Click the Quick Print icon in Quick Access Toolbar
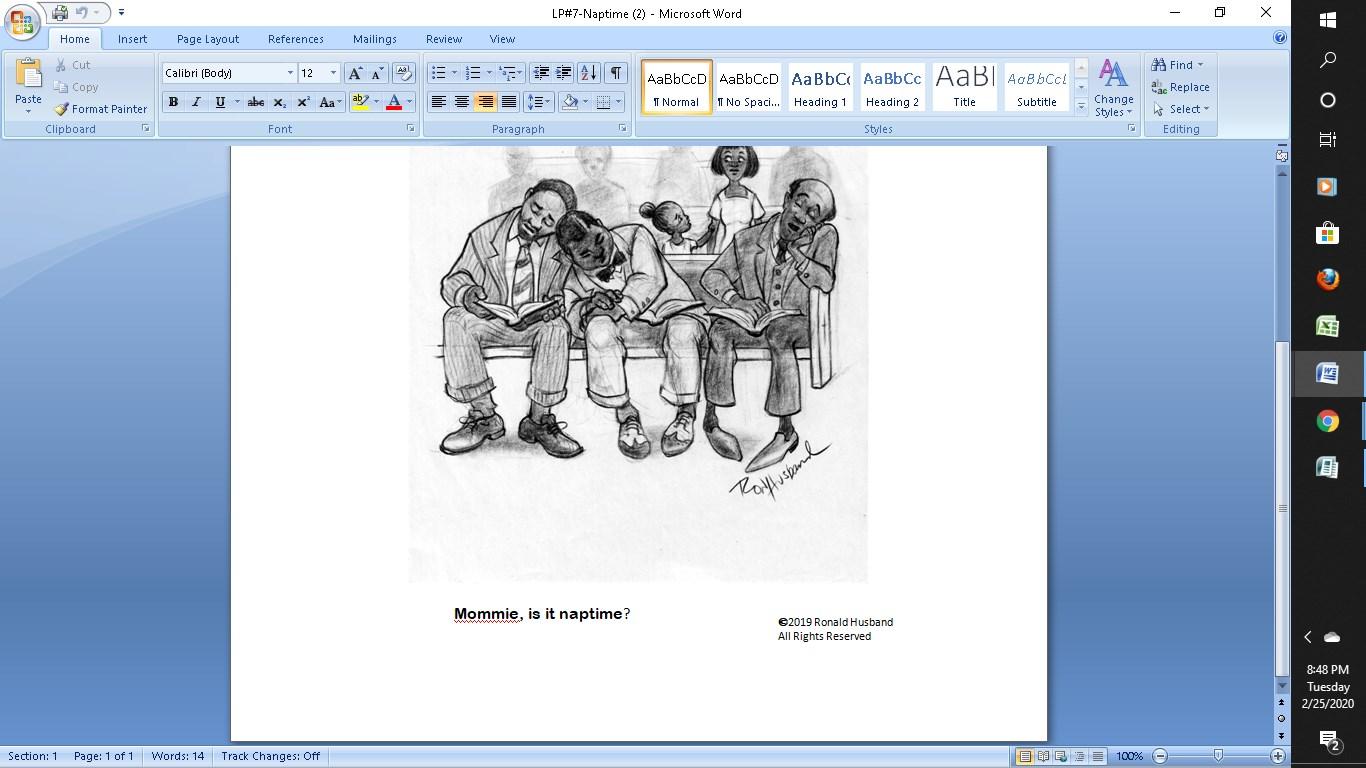Screen dimensions: 1366x768 60,13
